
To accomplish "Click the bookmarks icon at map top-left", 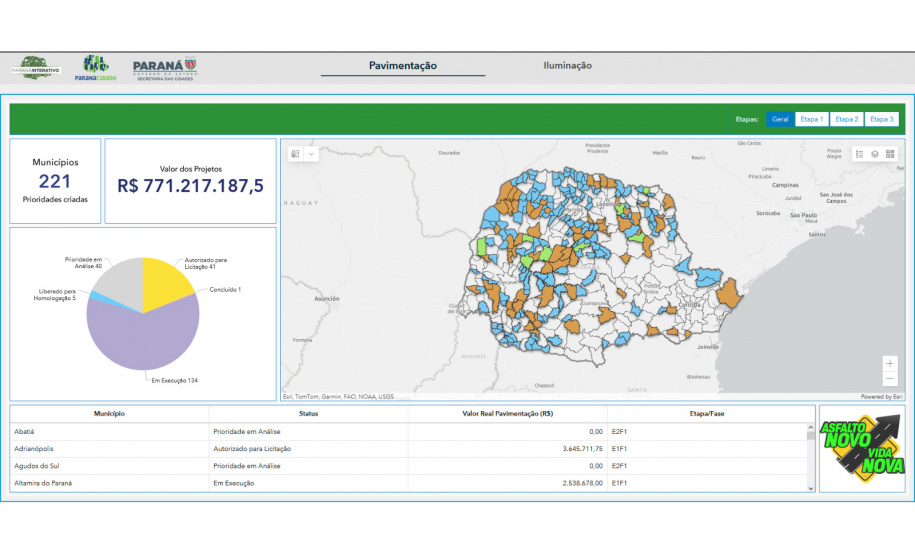I will 296,154.
